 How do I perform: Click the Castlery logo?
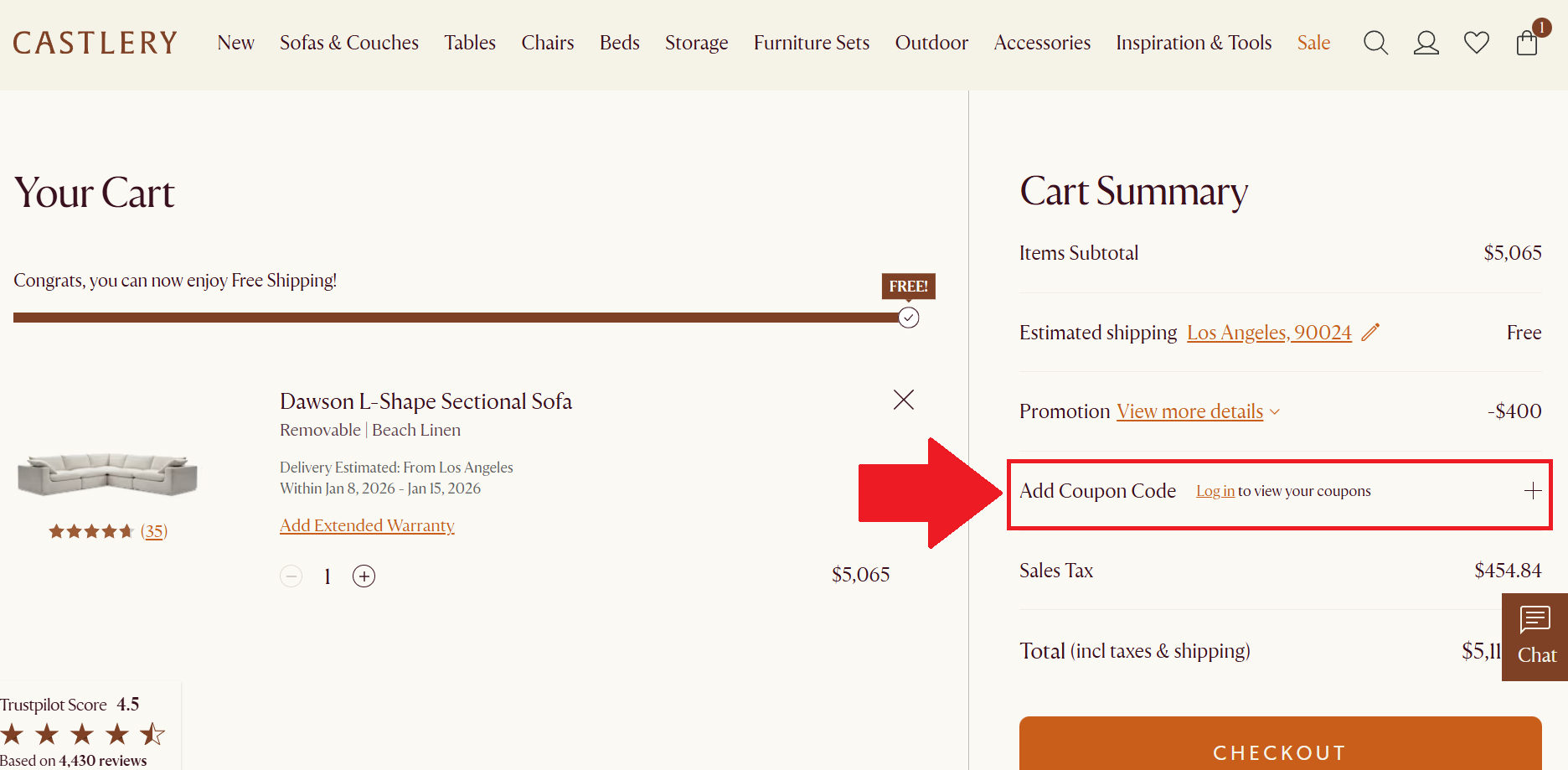[x=95, y=42]
